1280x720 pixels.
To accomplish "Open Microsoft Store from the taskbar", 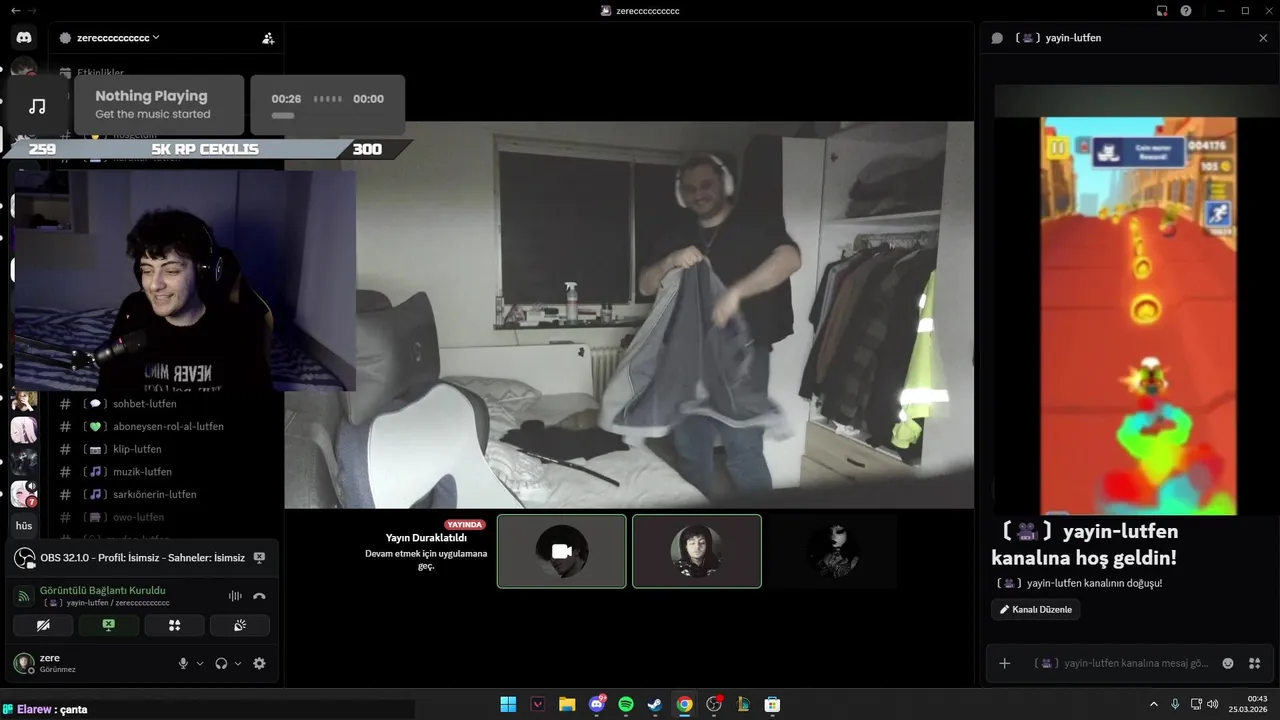I will [773, 704].
